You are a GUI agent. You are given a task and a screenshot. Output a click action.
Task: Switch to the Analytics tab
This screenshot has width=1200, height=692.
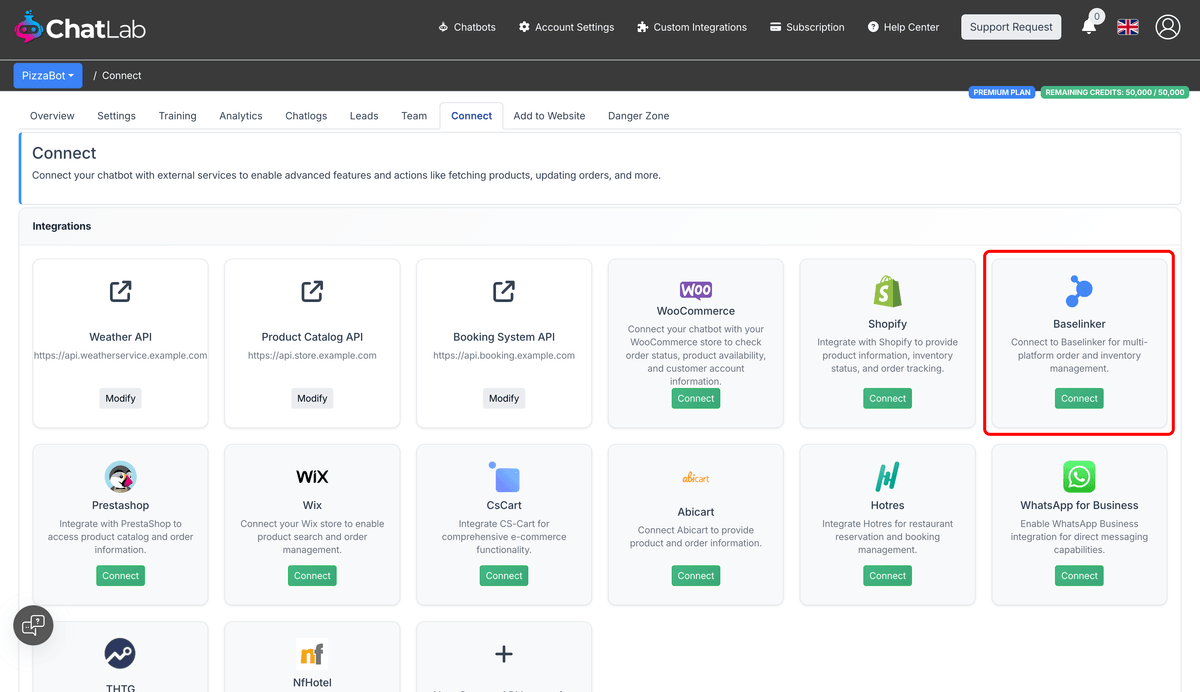(x=240, y=116)
